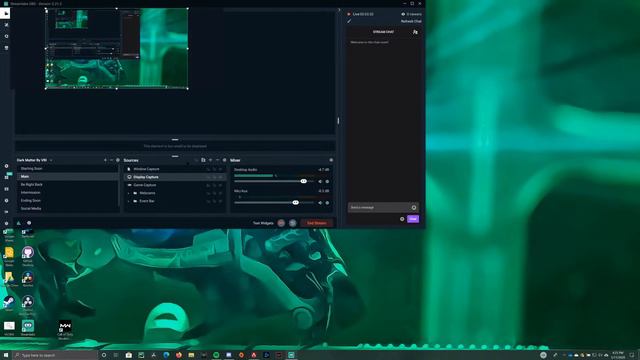The image size is (640, 360).
Task: Open the Streamlabs desktop shortcut
Action: 28,328
